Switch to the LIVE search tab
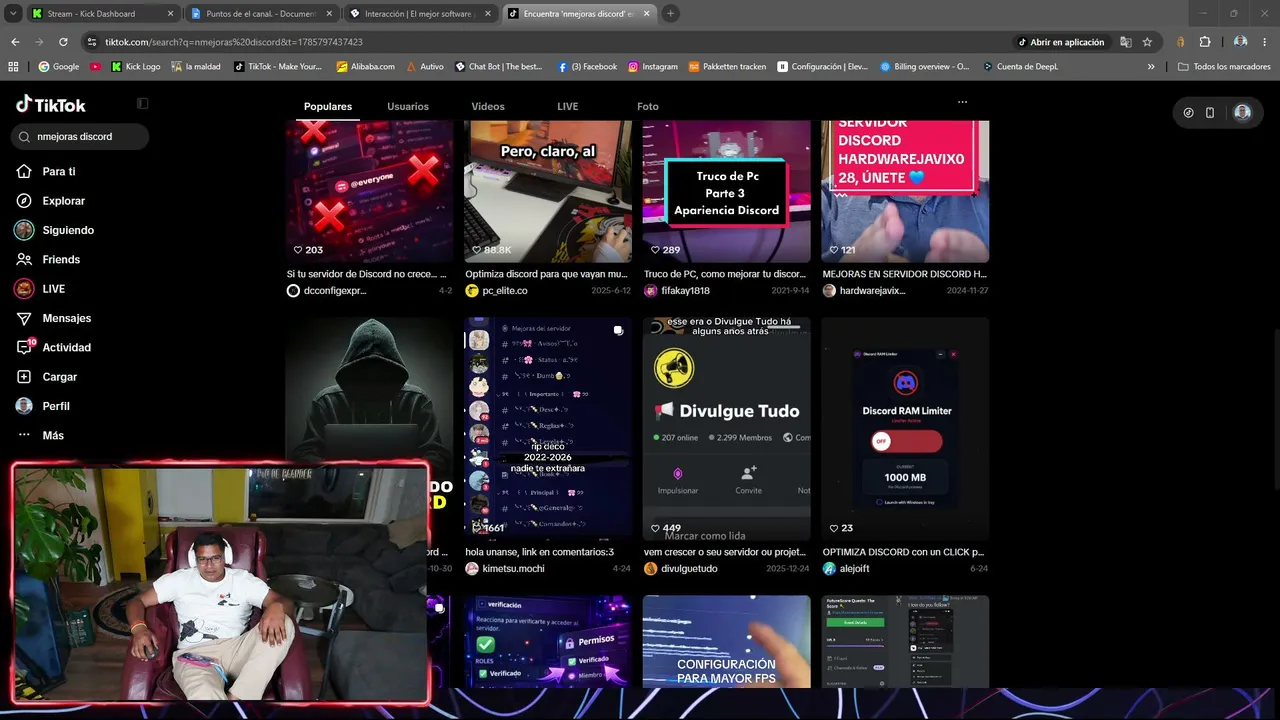The image size is (1280, 720). (568, 106)
